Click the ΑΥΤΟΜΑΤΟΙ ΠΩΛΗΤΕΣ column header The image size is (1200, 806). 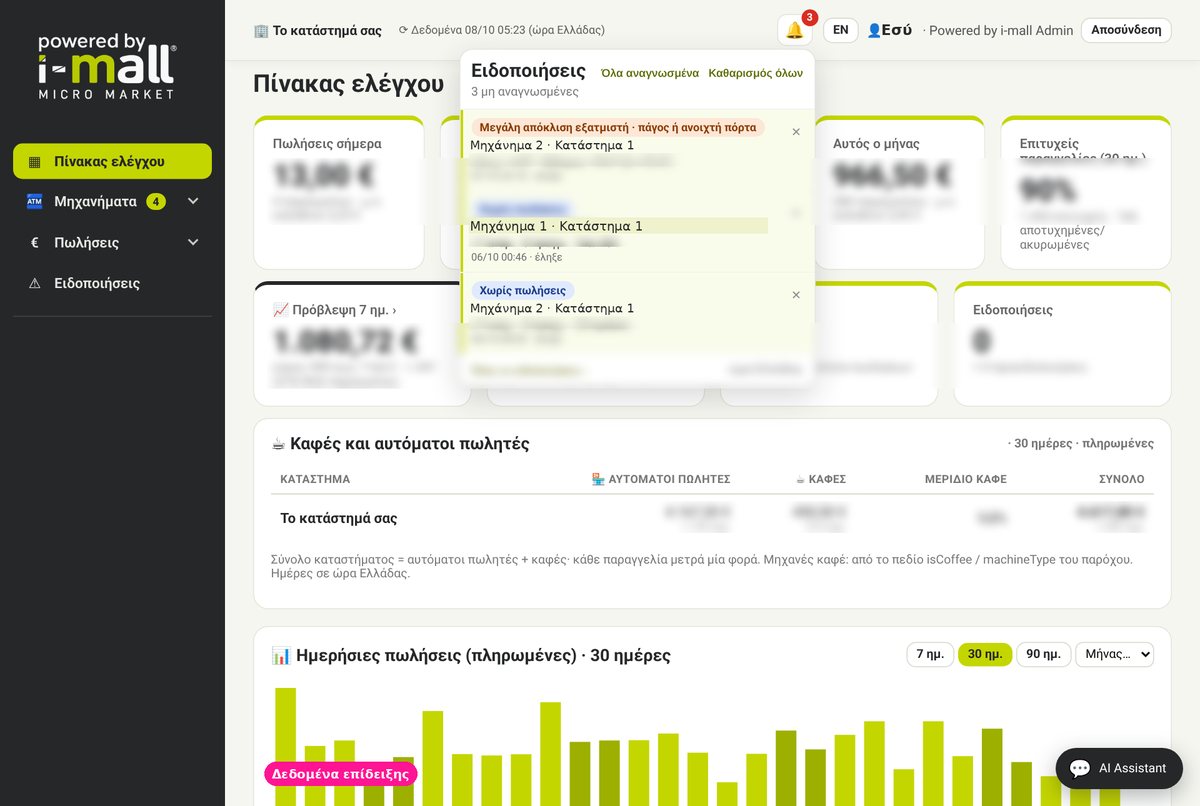[x=661, y=479]
